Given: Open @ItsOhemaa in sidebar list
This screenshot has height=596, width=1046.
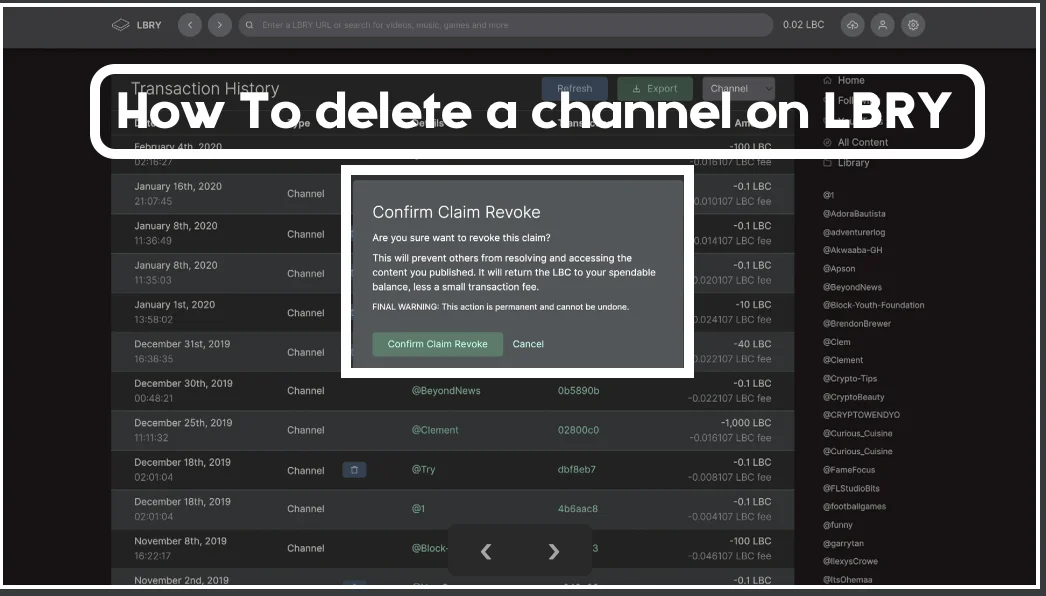Looking at the screenshot, I should pos(847,579).
